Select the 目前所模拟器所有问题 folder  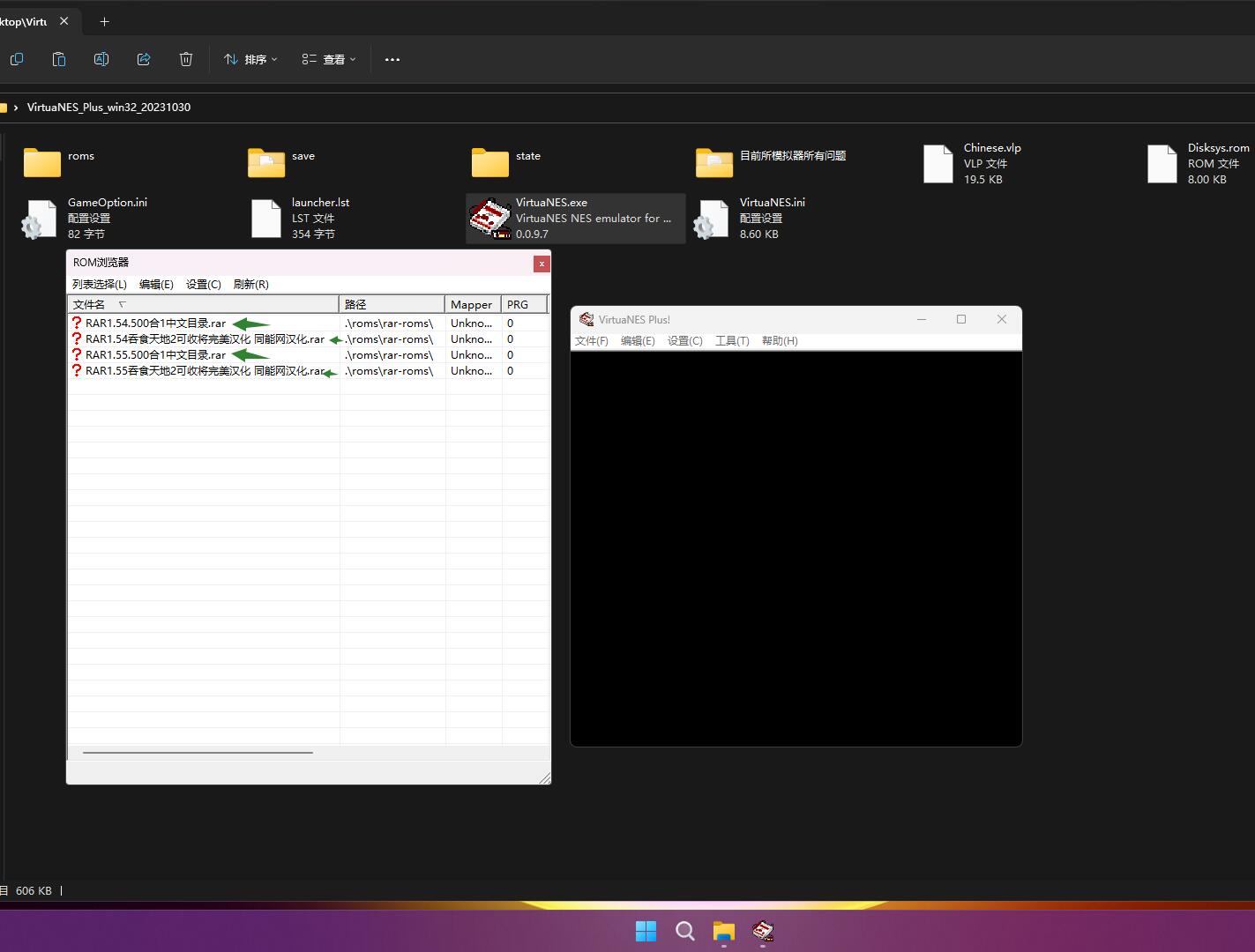point(771,162)
